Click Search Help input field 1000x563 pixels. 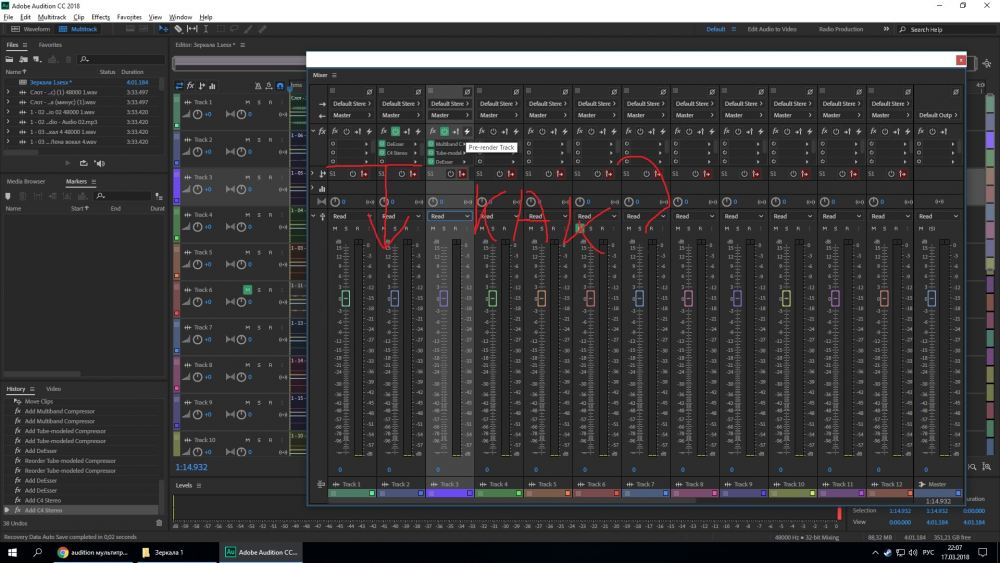[946, 29]
